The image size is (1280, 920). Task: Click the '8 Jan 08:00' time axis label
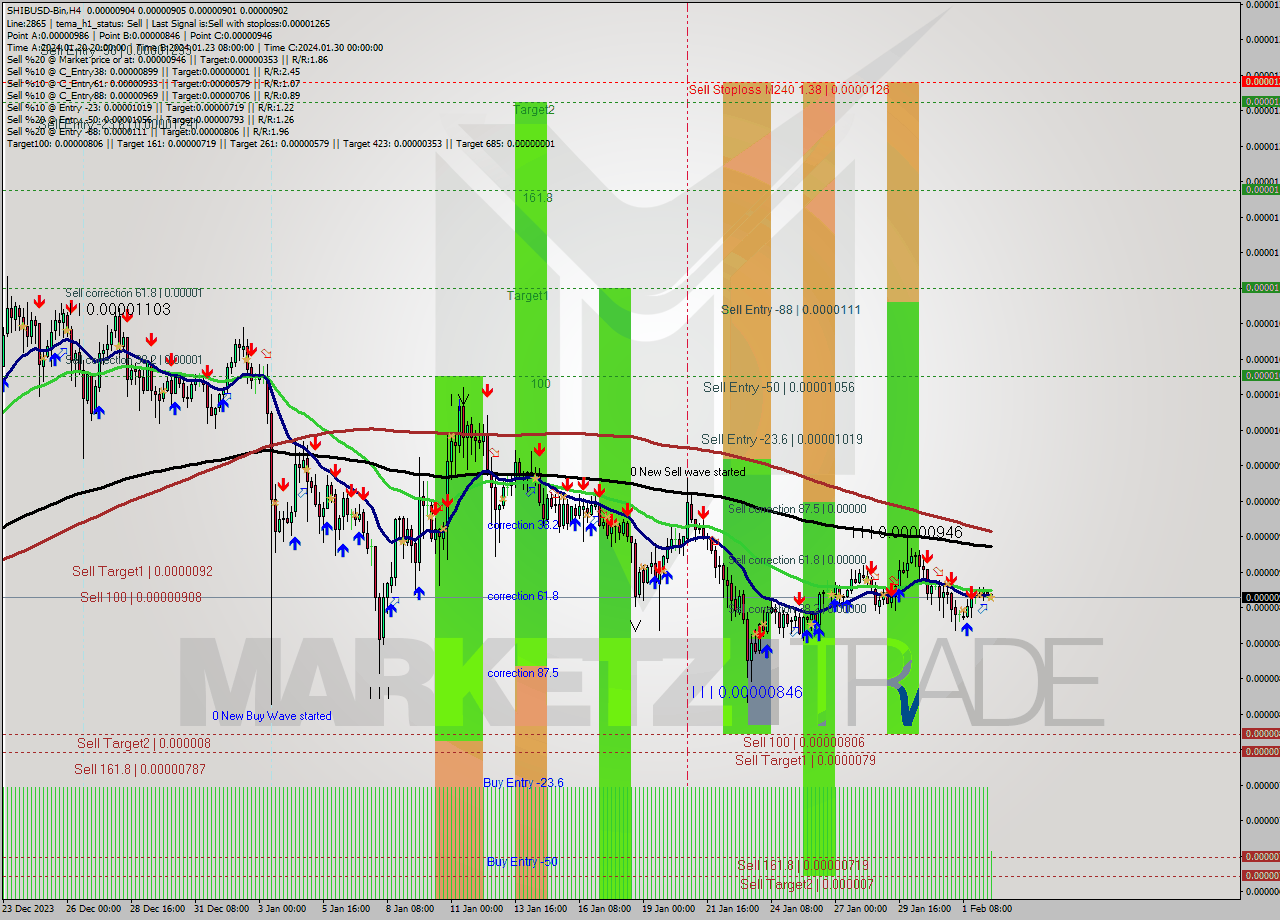[x=410, y=909]
